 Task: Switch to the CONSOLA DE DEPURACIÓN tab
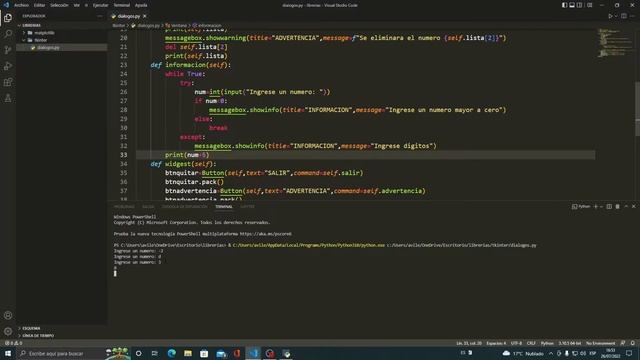[x=184, y=207]
